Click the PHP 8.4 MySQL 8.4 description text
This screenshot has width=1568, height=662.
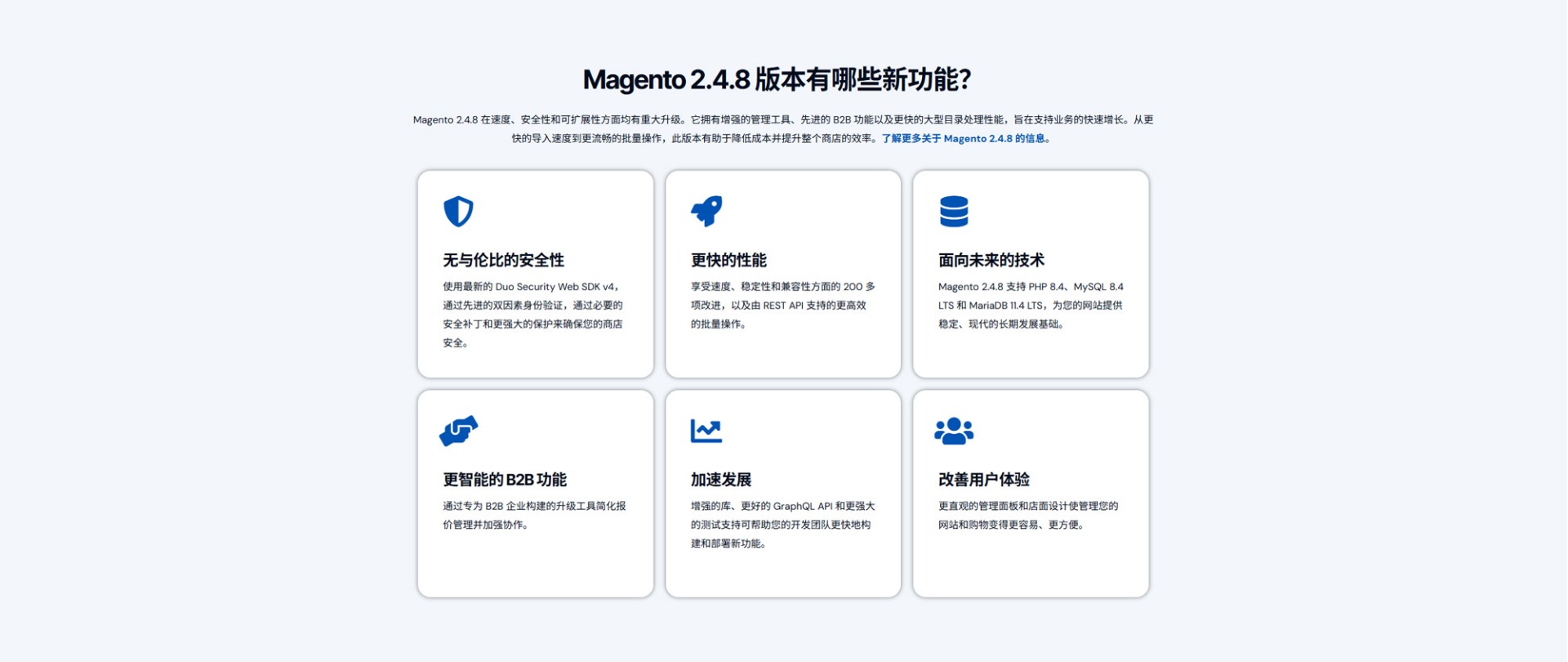(x=1031, y=305)
